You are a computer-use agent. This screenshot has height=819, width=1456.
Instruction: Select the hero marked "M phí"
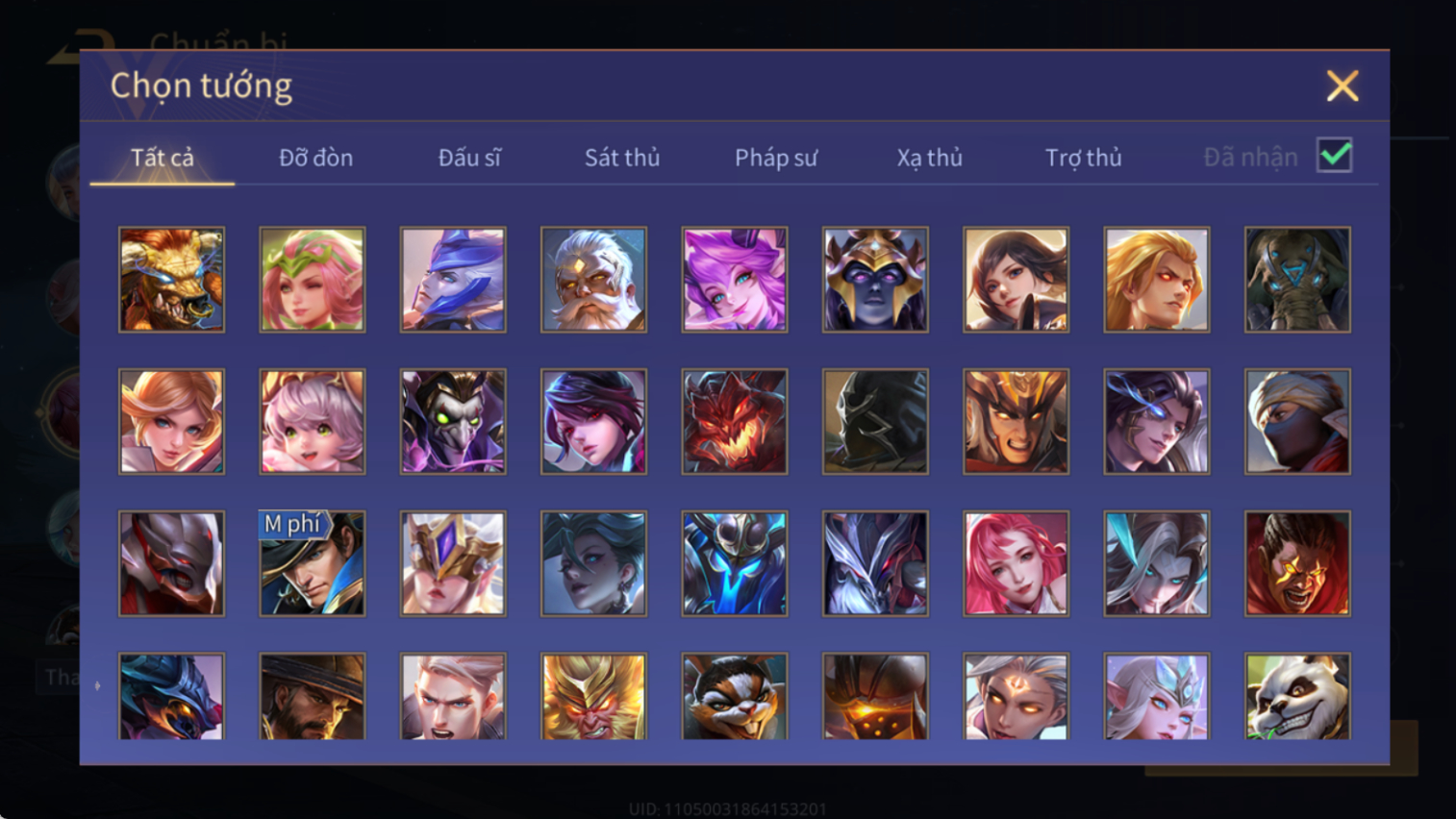pyautogui.click(x=313, y=563)
